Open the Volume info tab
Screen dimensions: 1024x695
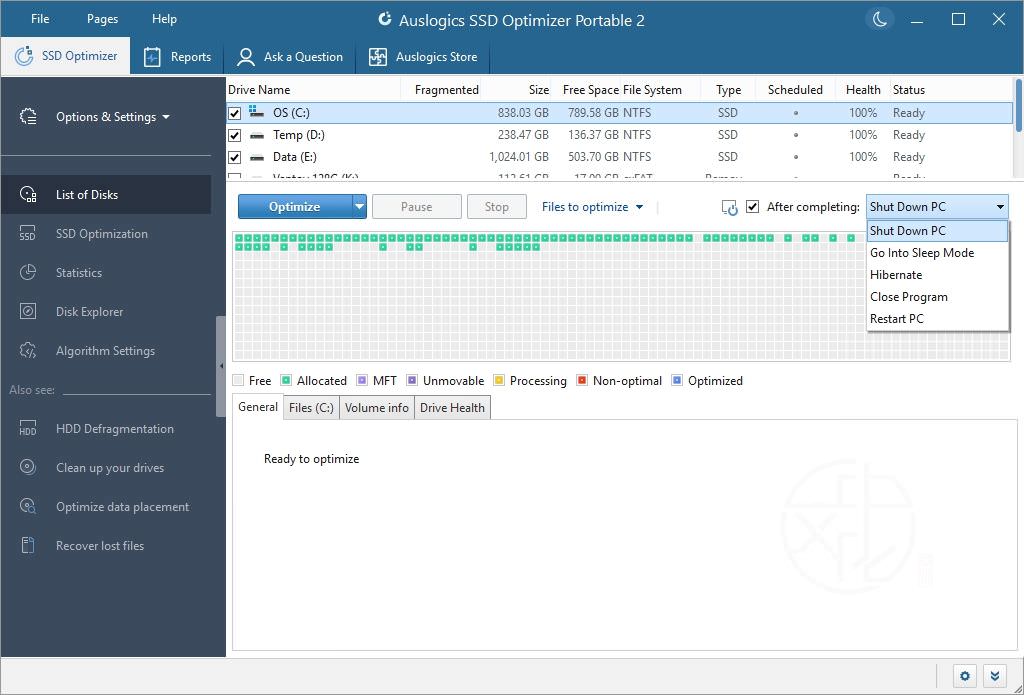(x=376, y=407)
